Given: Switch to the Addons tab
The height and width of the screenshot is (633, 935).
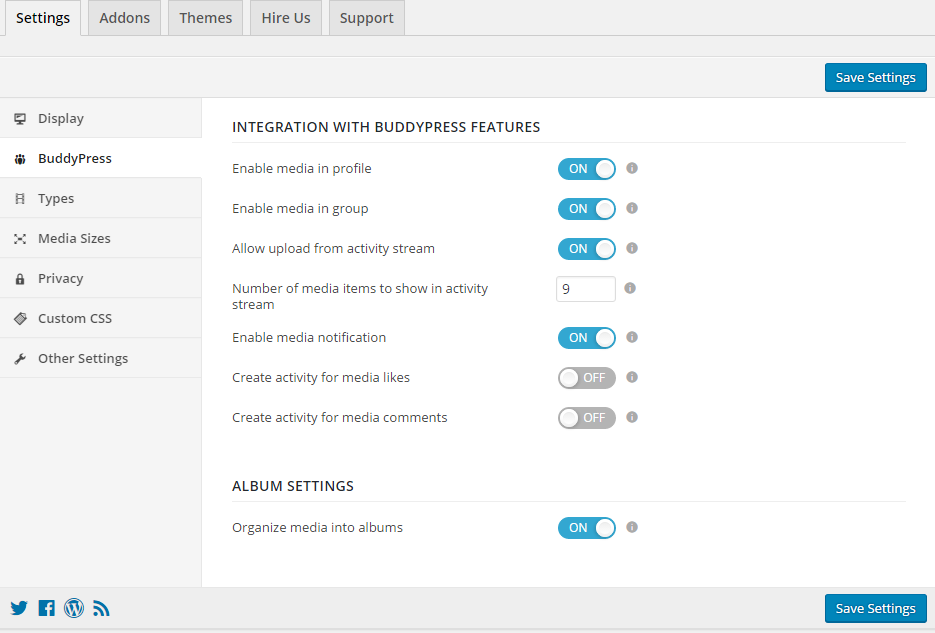Looking at the screenshot, I should [125, 18].
